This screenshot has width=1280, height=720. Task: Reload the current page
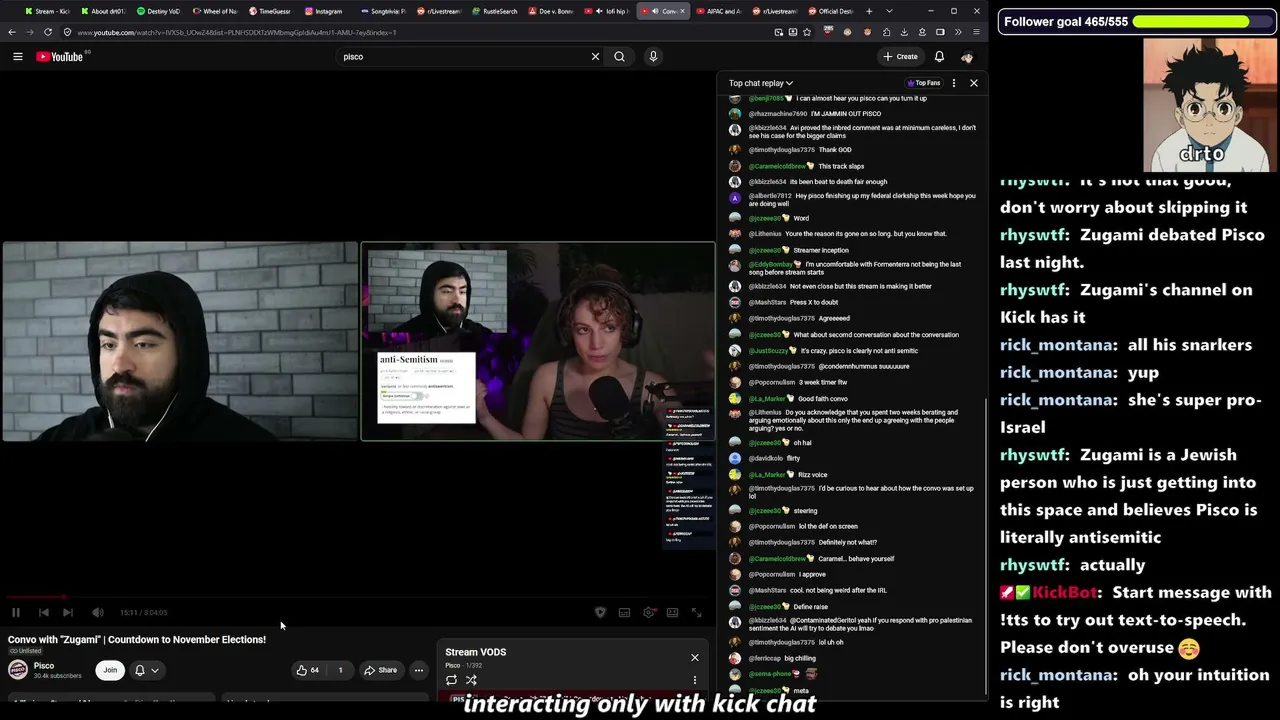(x=48, y=32)
